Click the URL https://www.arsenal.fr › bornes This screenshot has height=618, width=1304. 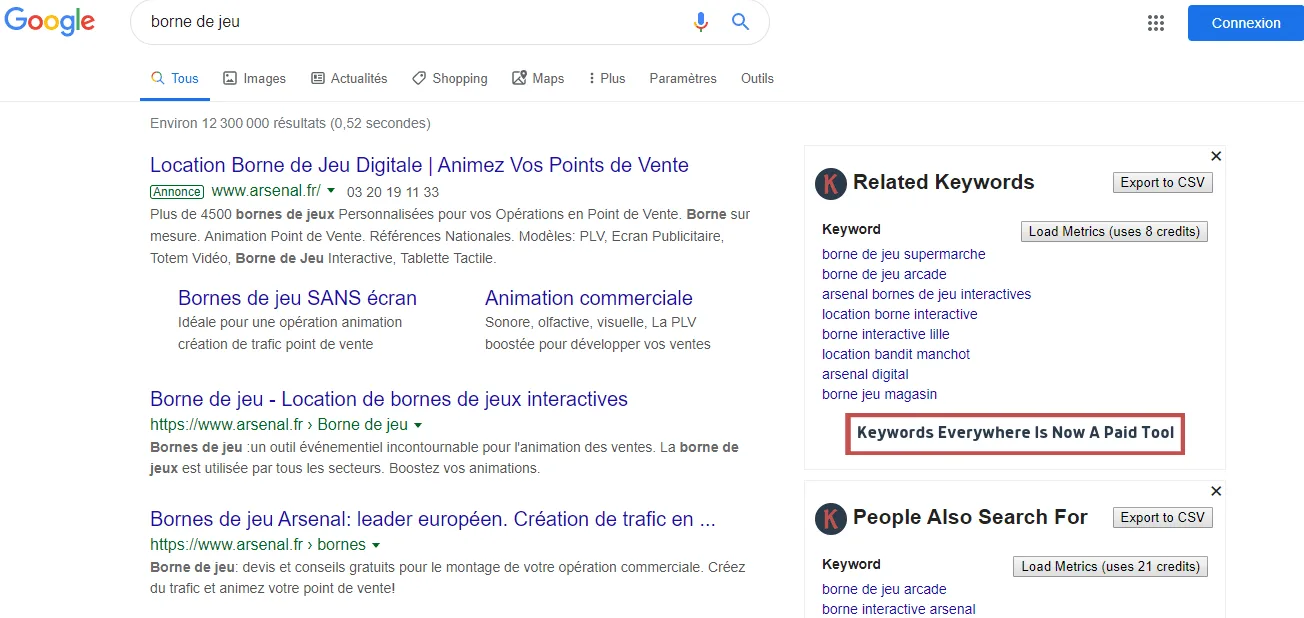(258, 545)
